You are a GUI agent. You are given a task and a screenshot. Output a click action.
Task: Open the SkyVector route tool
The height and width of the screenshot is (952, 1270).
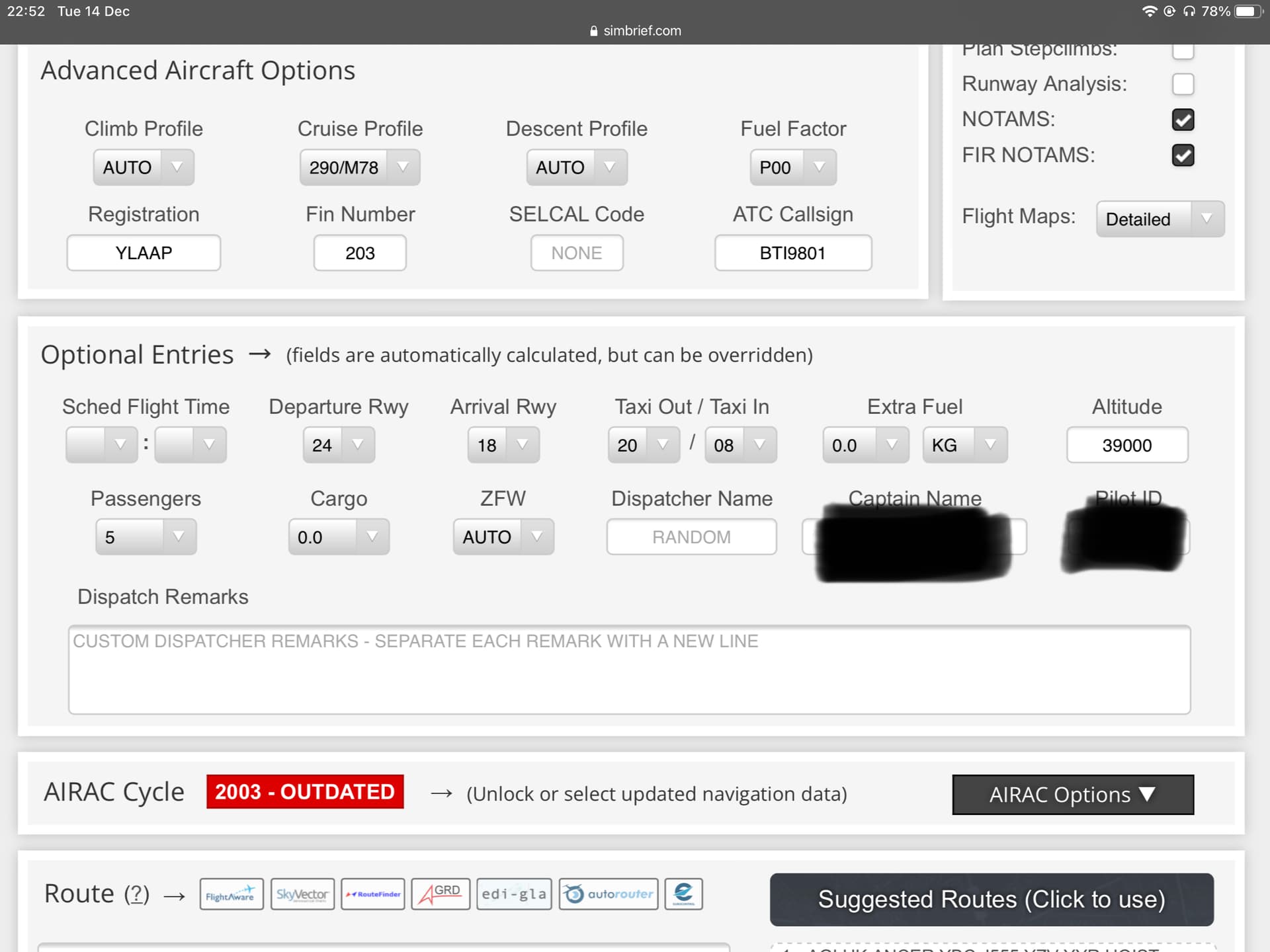302,894
